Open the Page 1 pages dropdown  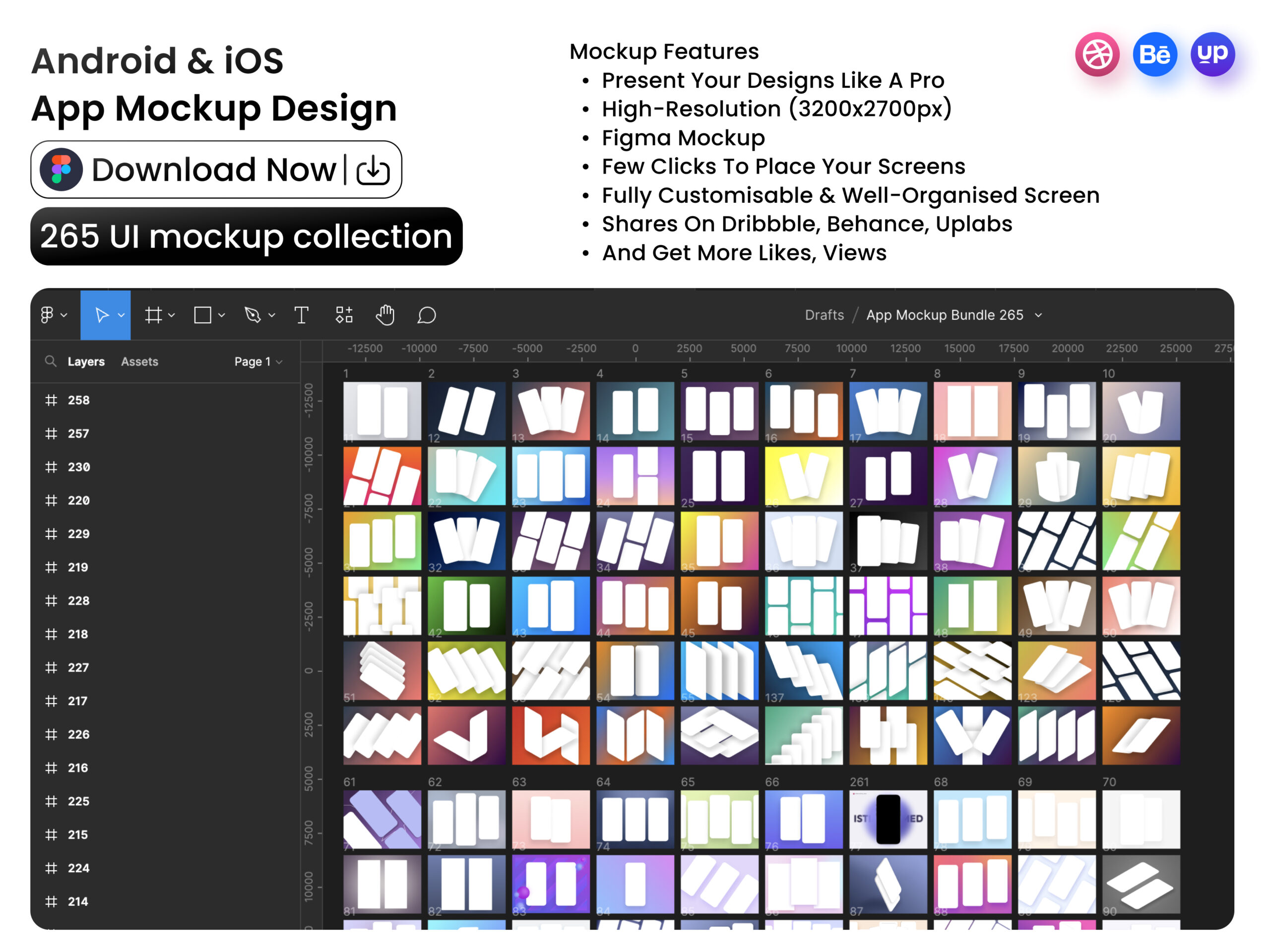pyautogui.click(x=258, y=361)
